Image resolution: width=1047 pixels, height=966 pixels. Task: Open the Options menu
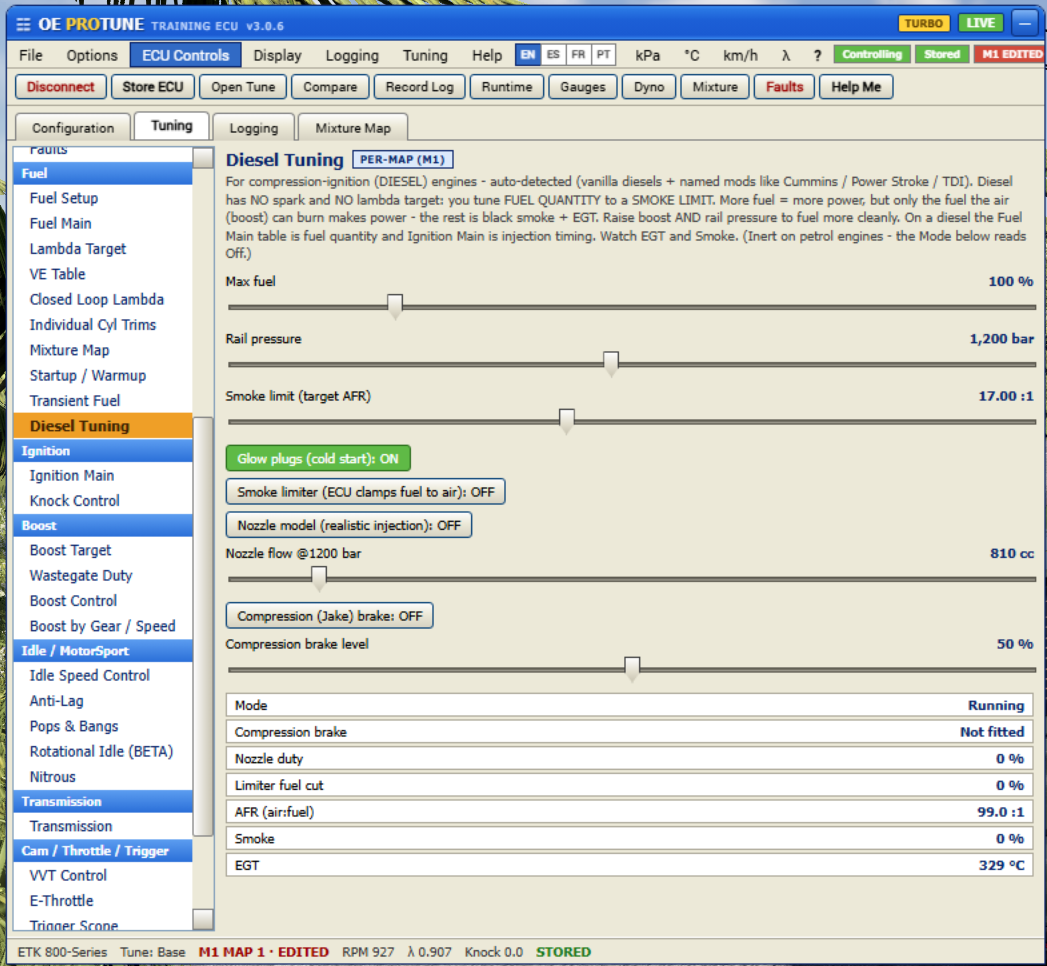pos(92,55)
